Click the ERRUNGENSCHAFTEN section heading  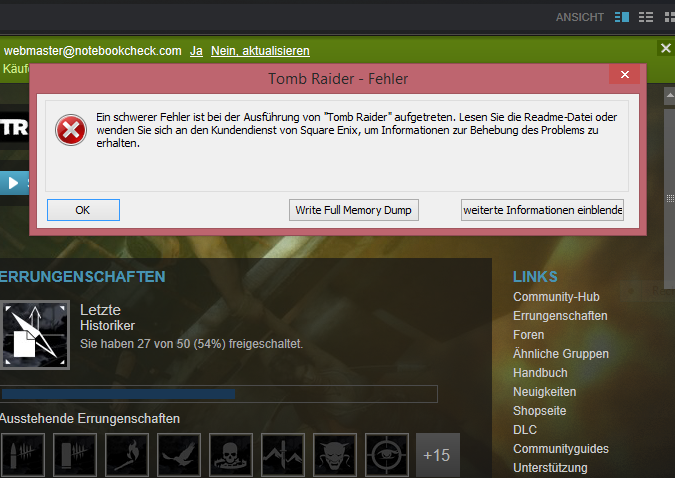pos(82,276)
